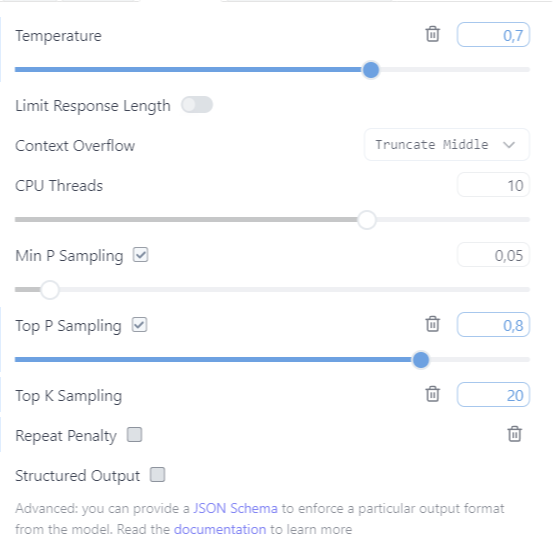The width and height of the screenshot is (558, 551).
Task: Uncheck the Min P Sampling checkbox
Action: pyautogui.click(x=141, y=255)
